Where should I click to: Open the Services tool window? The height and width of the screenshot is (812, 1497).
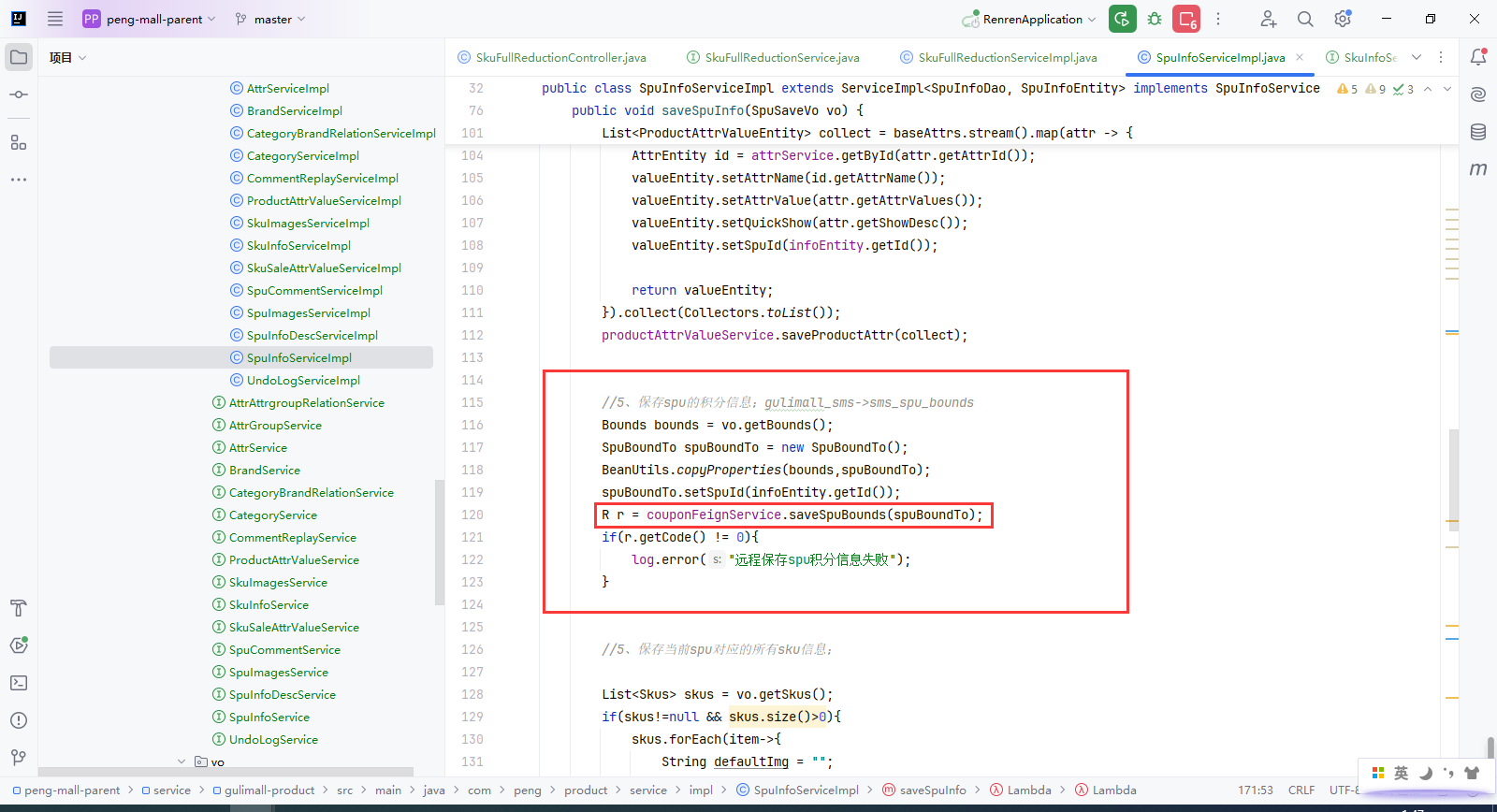[19, 645]
